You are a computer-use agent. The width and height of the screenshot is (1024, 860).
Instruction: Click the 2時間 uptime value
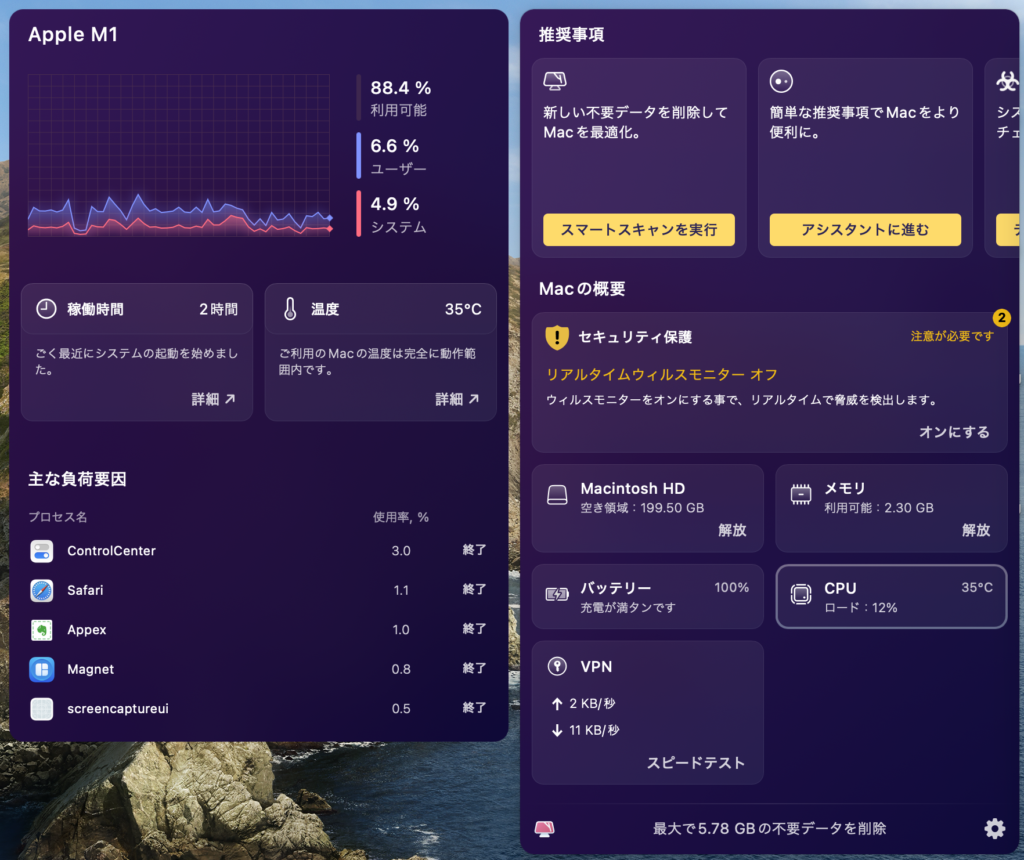coord(218,310)
